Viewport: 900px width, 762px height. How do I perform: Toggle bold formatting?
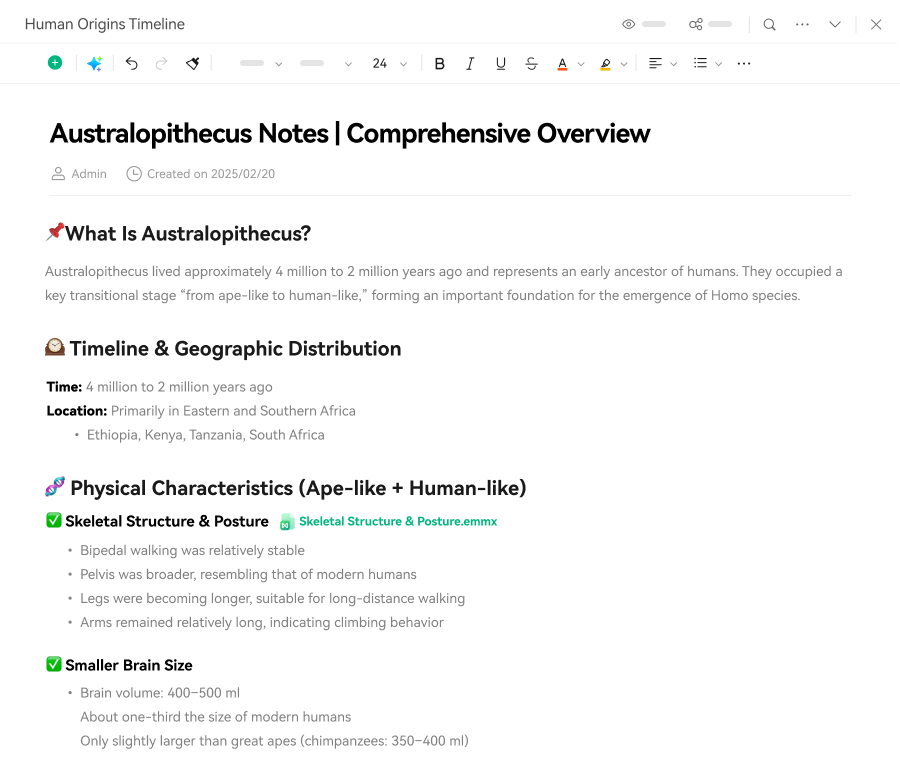(x=440, y=64)
